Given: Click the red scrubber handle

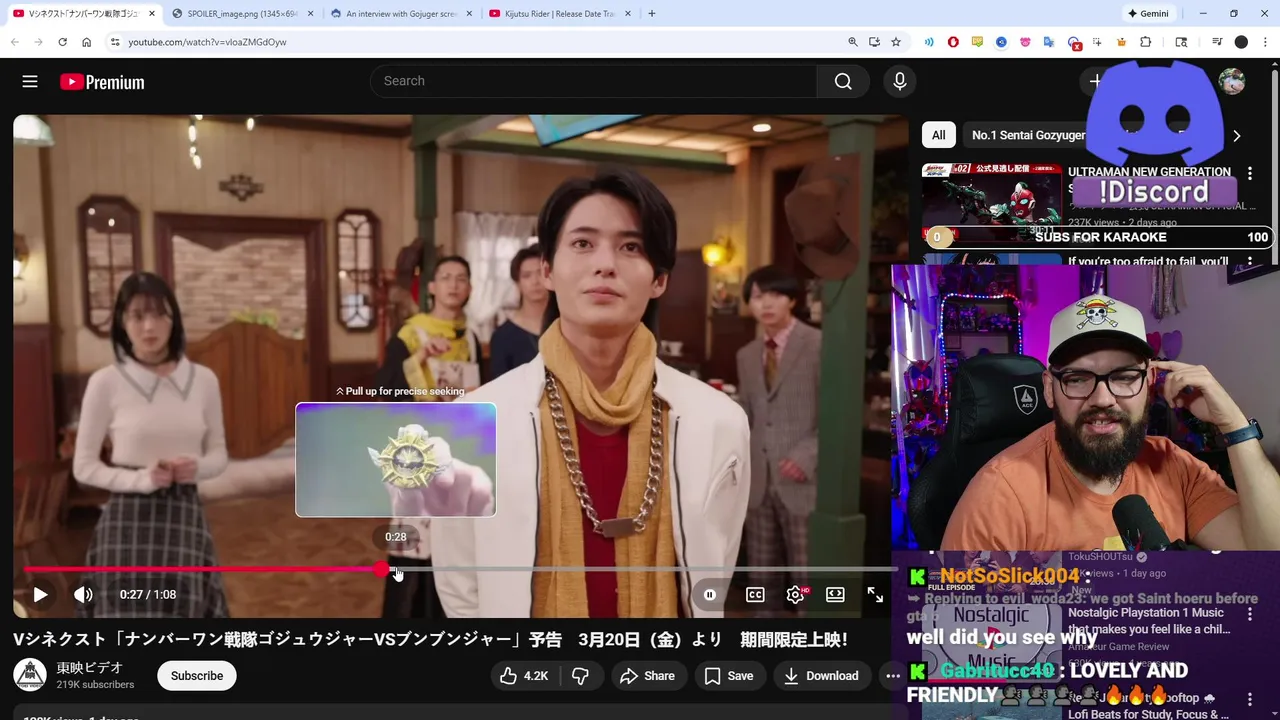Looking at the screenshot, I should tap(382, 569).
